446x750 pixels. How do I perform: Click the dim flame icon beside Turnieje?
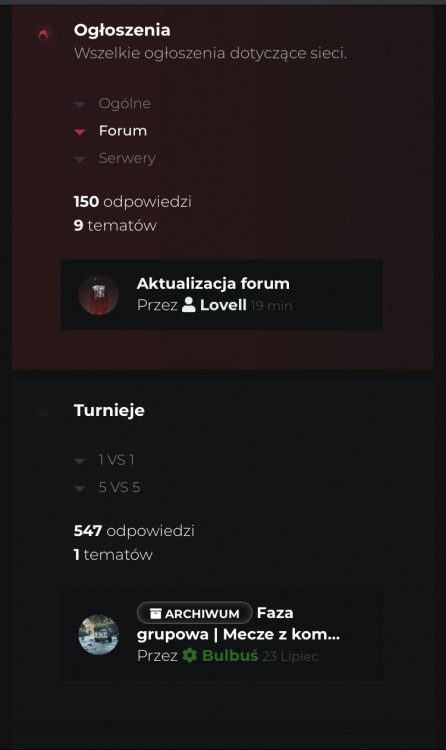pyautogui.click(x=44, y=415)
